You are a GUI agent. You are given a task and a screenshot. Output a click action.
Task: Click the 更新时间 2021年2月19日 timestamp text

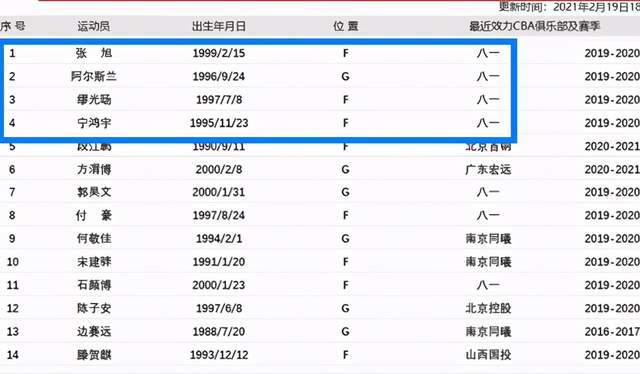(x=569, y=7)
